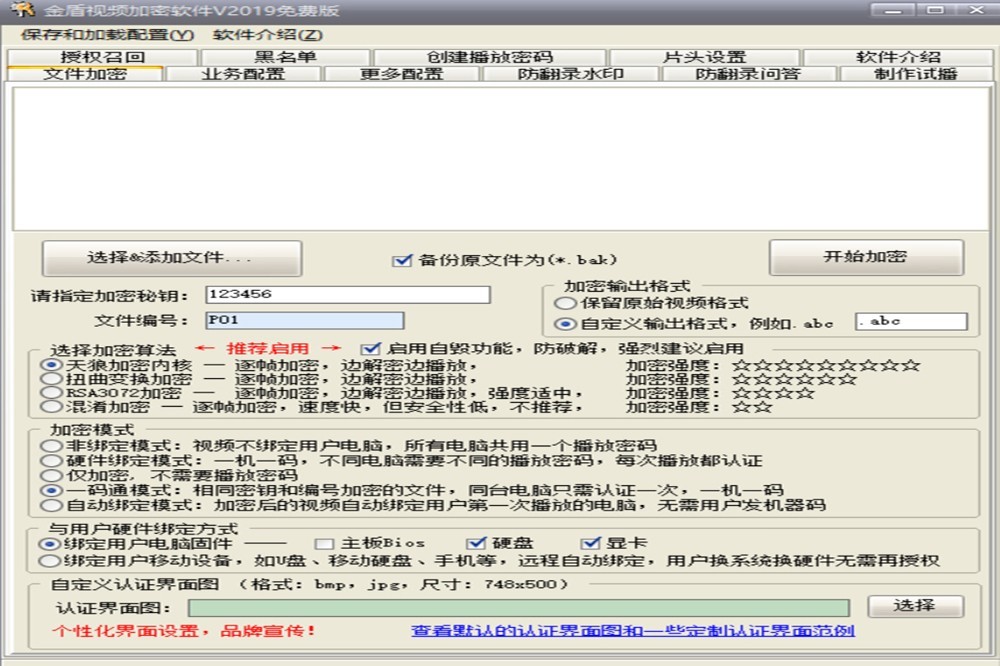Choose the RSA3072加密 algorithm
The height and width of the screenshot is (666, 1000).
pyautogui.click(x=49, y=393)
